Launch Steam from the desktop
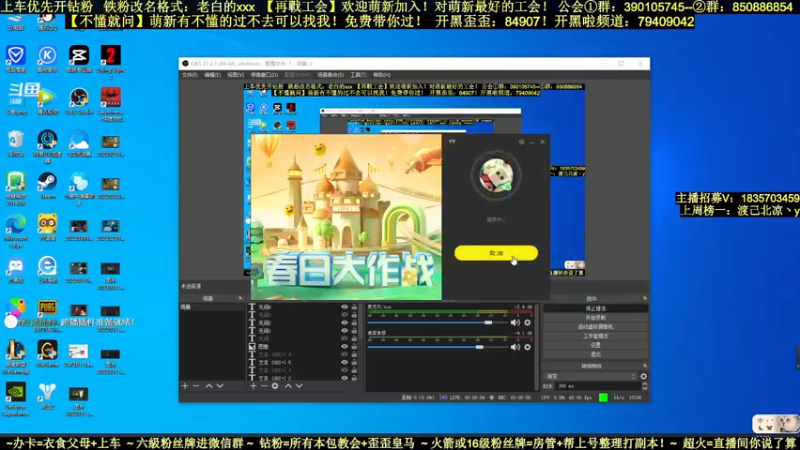This screenshot has height=450, width=800. [47, 185]
